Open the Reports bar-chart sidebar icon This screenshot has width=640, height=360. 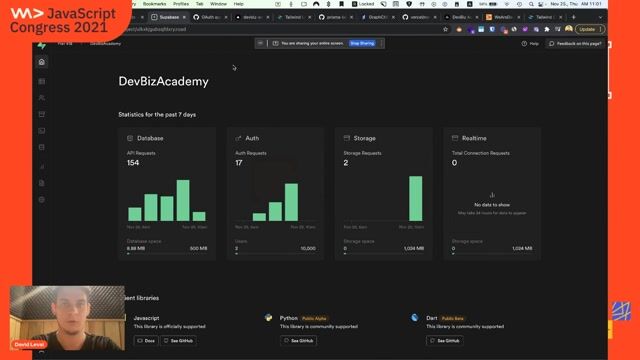click(x=42, y=167)
